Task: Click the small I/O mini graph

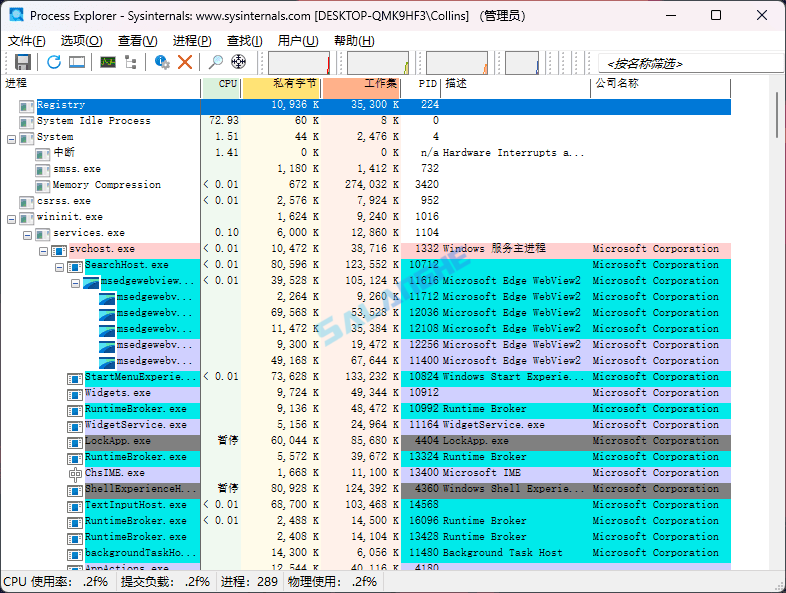Action: click(x=522, y=63)
